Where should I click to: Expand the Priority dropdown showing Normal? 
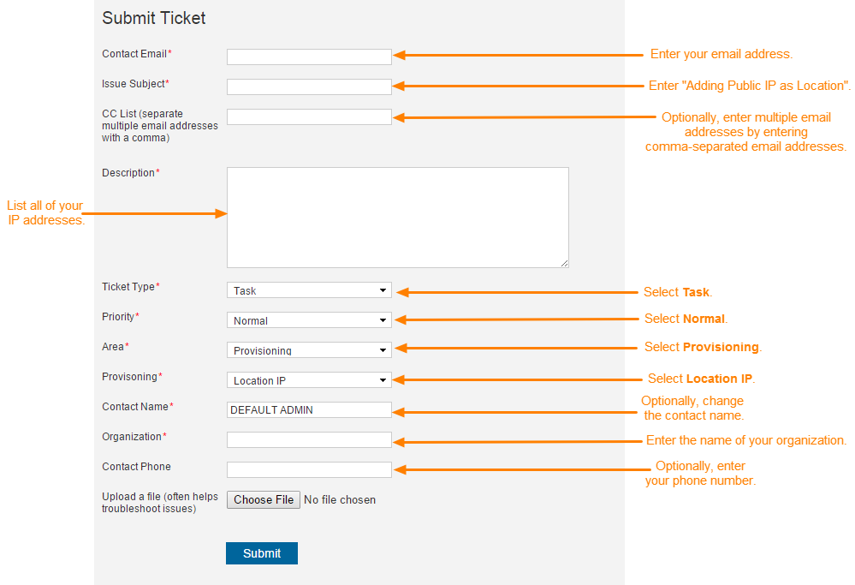[308, 321]
